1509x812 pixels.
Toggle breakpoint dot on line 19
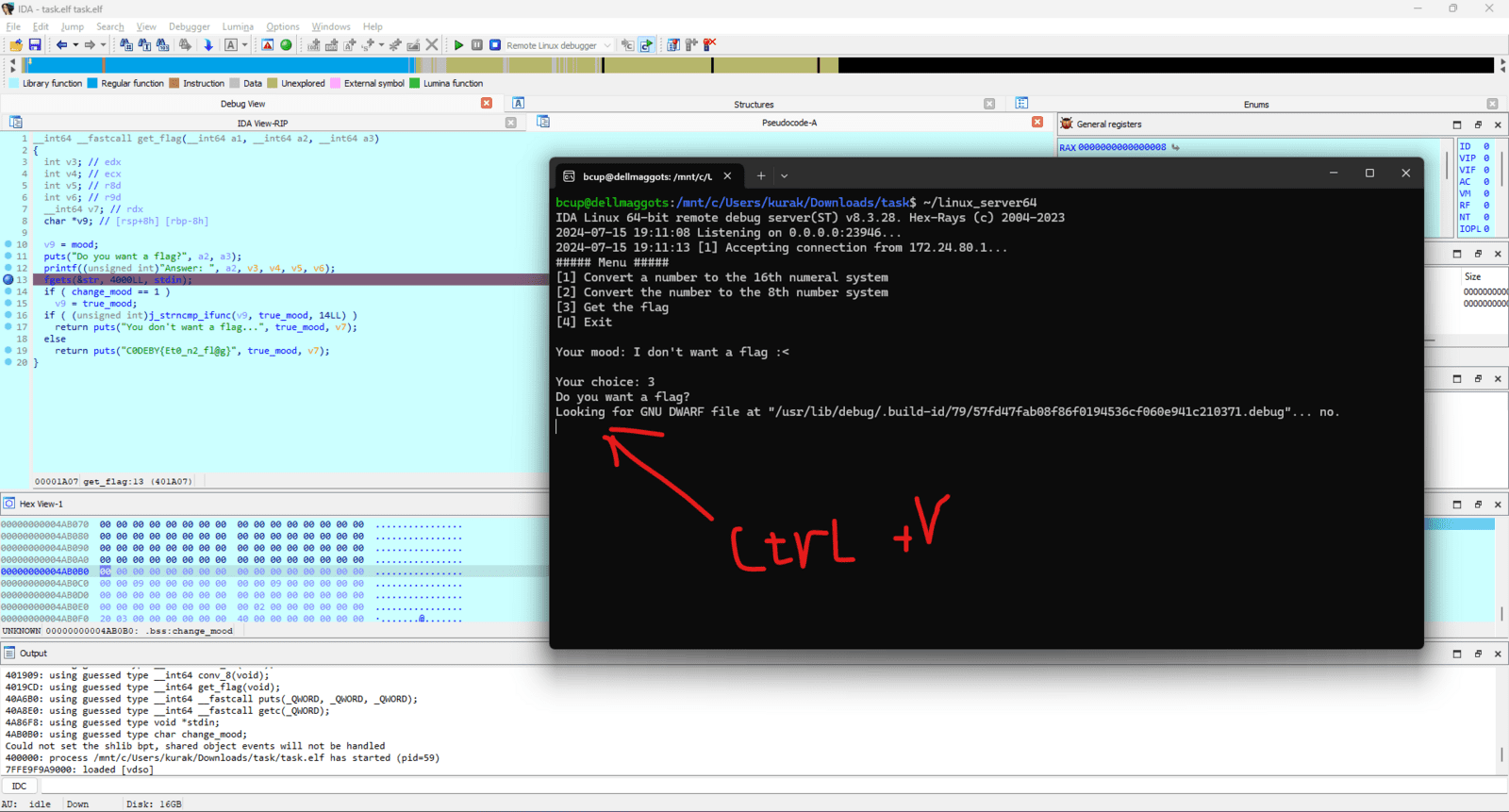coord(8,351)
